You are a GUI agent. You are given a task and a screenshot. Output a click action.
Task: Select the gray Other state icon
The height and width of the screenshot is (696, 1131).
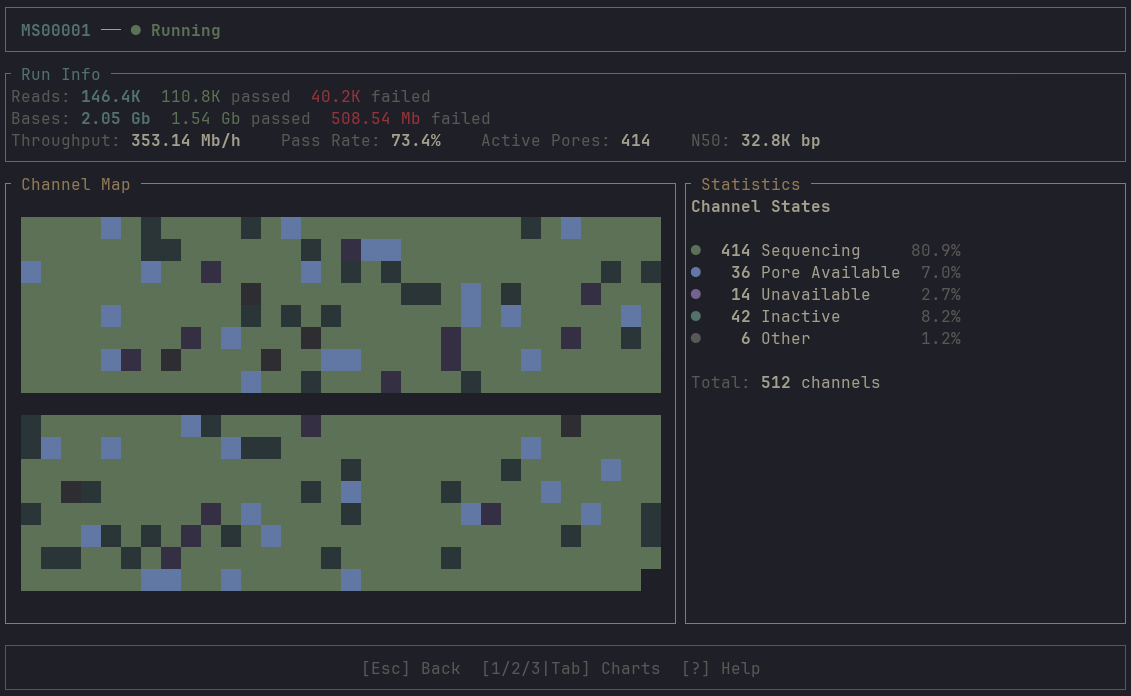(x=697, y=338)
